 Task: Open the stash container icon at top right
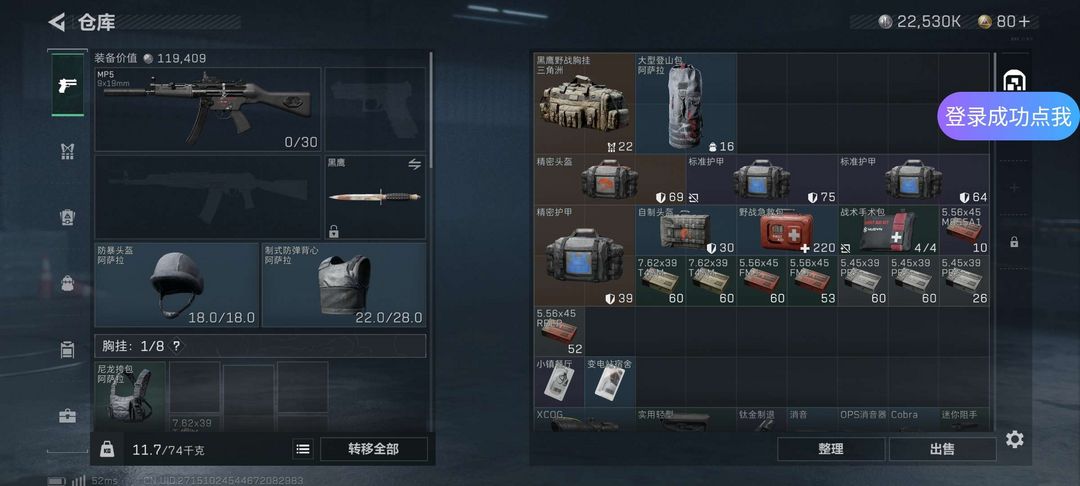1015,81
